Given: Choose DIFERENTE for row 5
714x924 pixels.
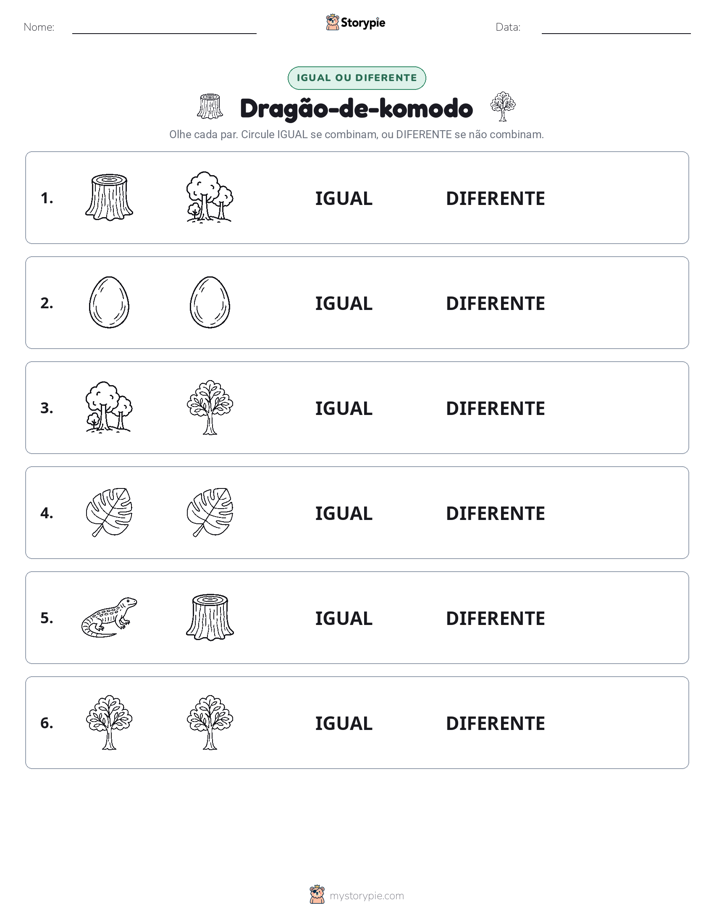Looking at the screenshot, I should point(495,618).
